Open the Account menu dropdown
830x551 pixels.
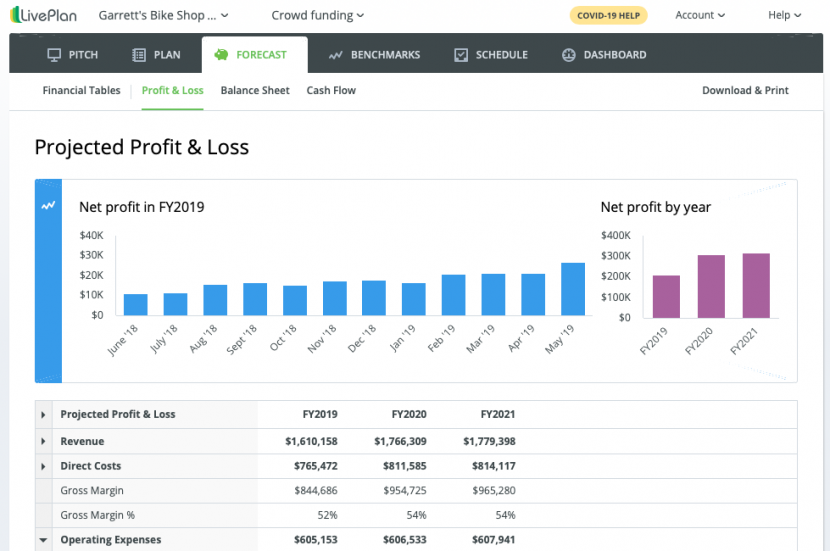(700, 16)
